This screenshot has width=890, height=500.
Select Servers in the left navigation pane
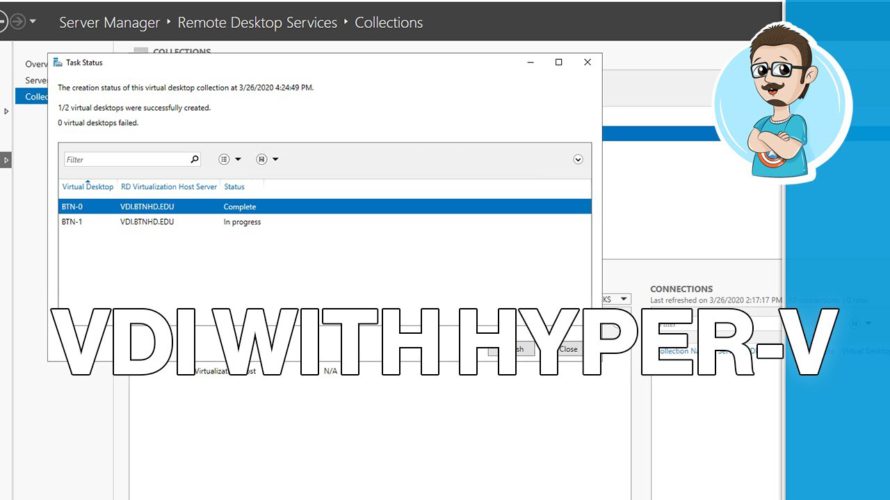[x=36, y=80]
